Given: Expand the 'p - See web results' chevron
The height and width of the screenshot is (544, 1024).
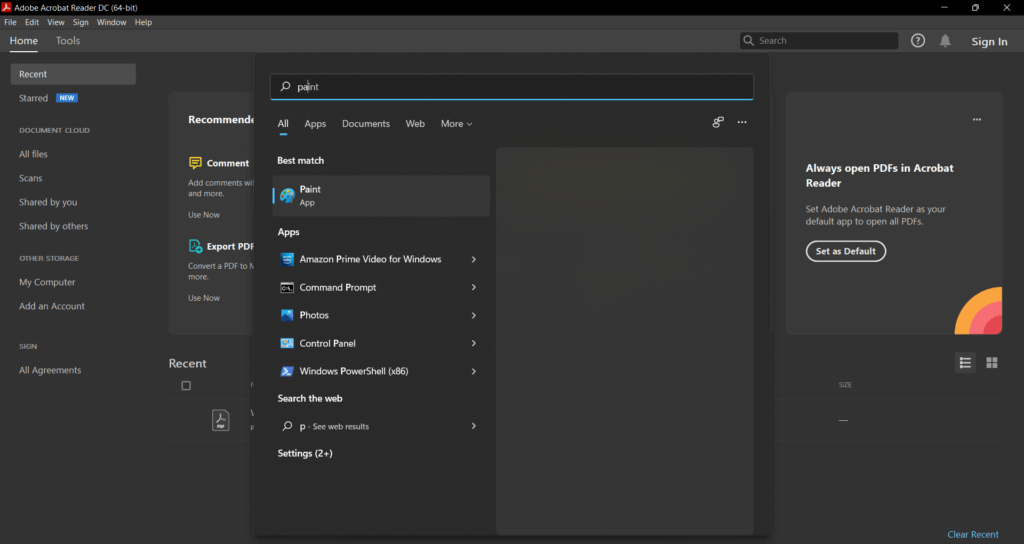Looking at the screenshot, I should 473,426.
